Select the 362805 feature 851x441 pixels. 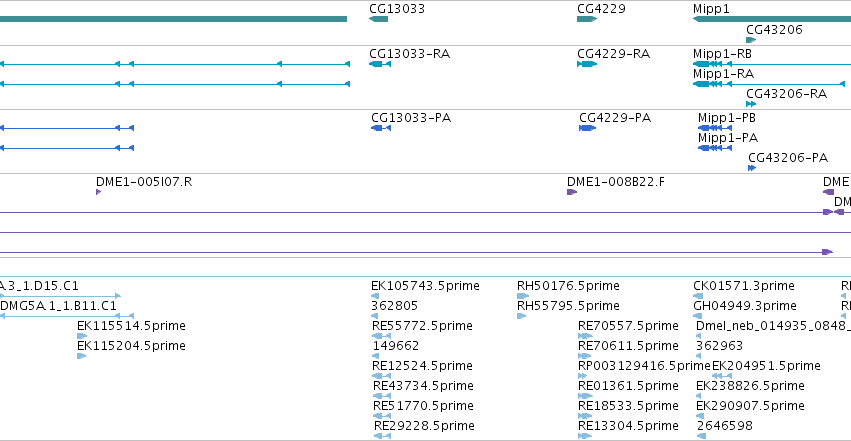395,306
